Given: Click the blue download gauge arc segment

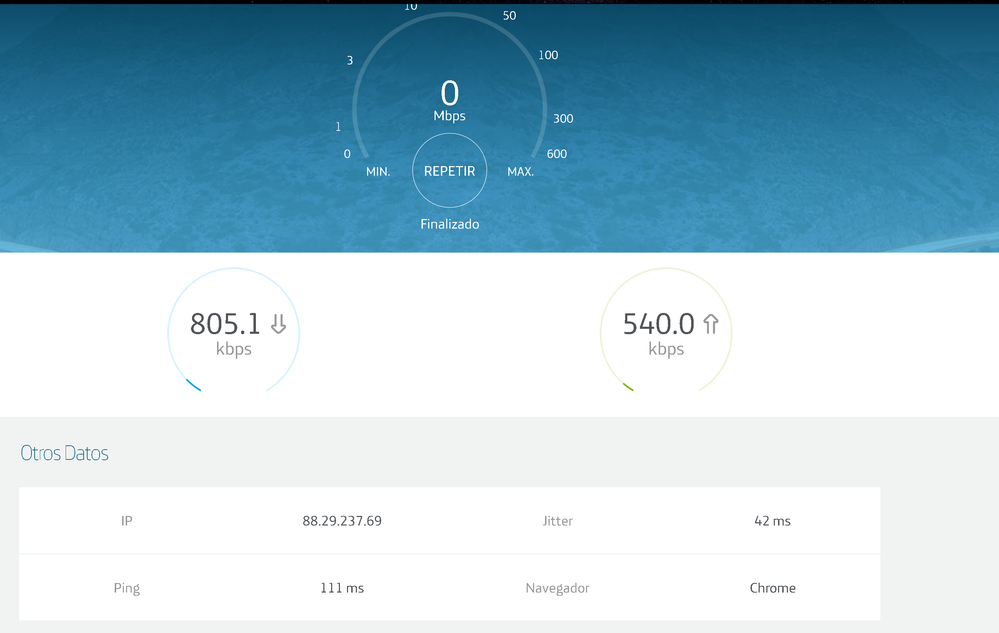Looking at the screenshot, I should tap(194, 385).
